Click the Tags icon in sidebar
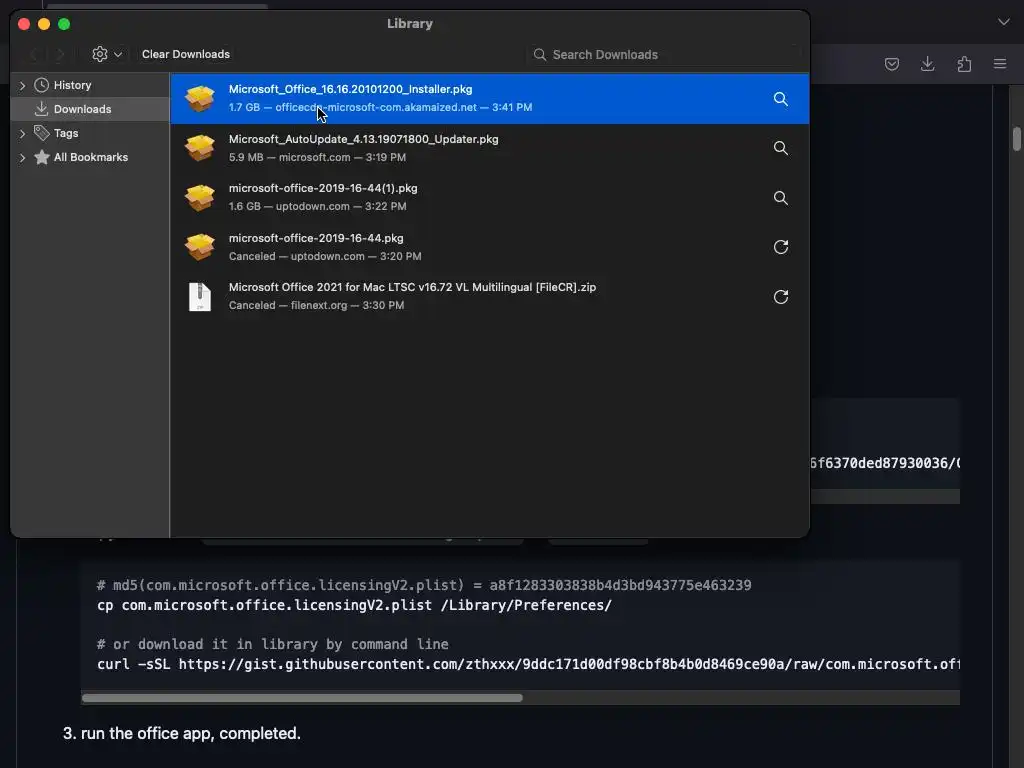Screen dimensions: 1024x768 [41, 133]
